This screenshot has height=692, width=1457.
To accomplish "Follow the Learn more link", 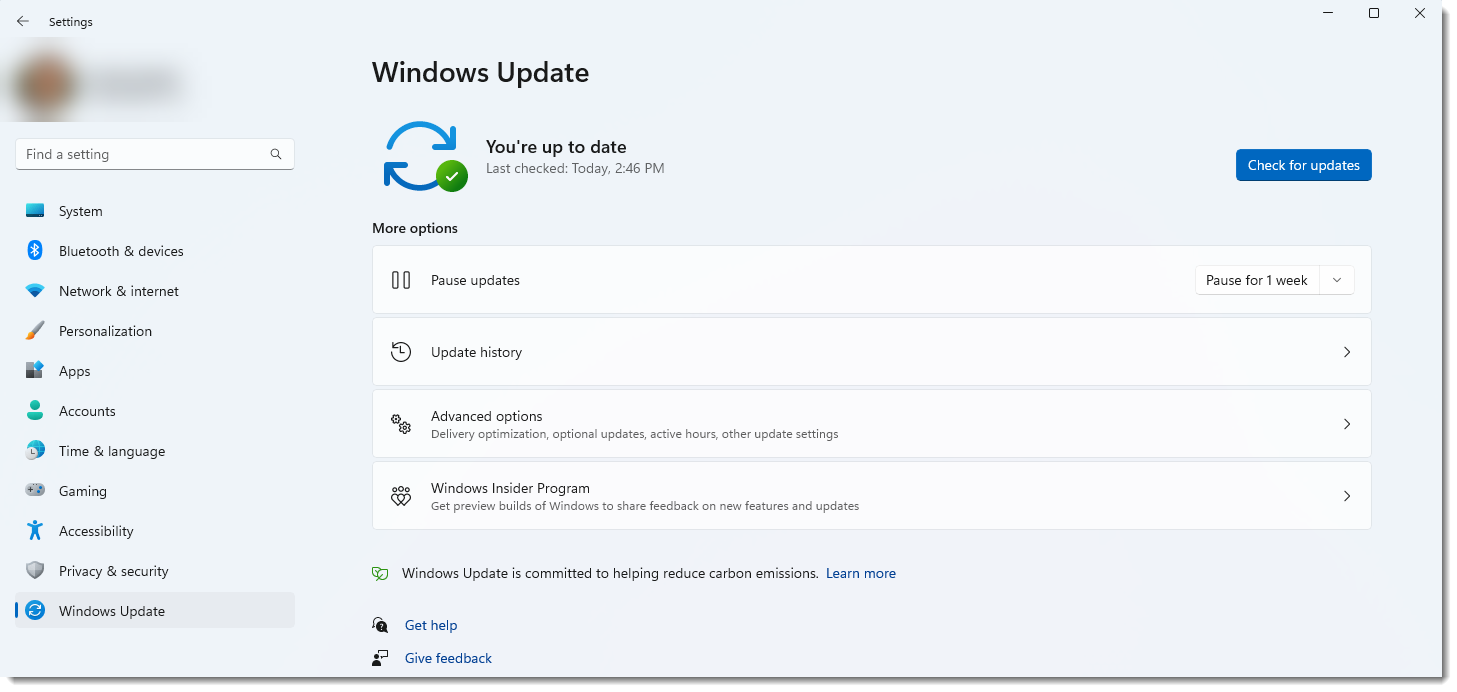I will (x=861, y=574).
